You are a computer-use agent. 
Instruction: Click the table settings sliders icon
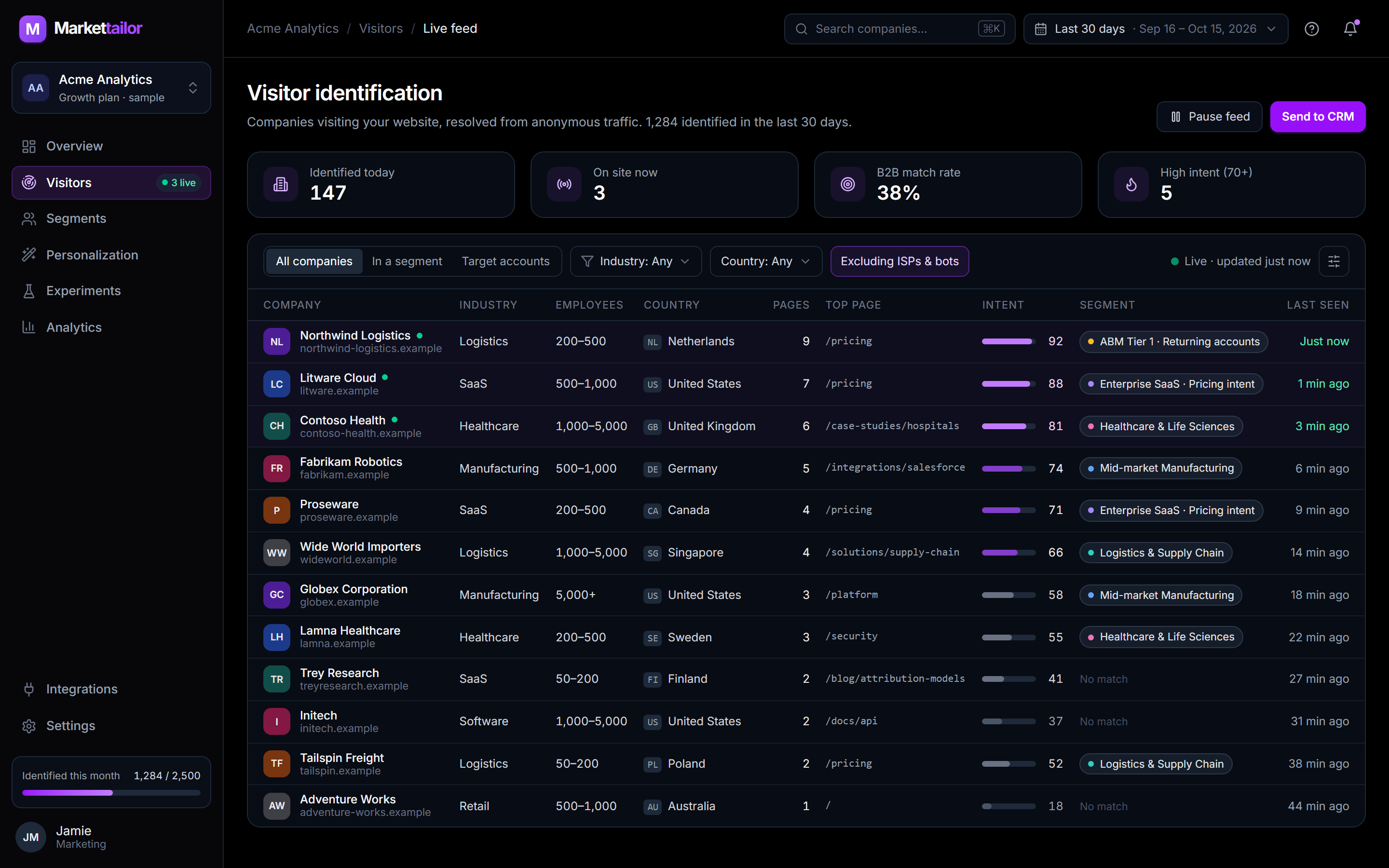point(1334,261)
